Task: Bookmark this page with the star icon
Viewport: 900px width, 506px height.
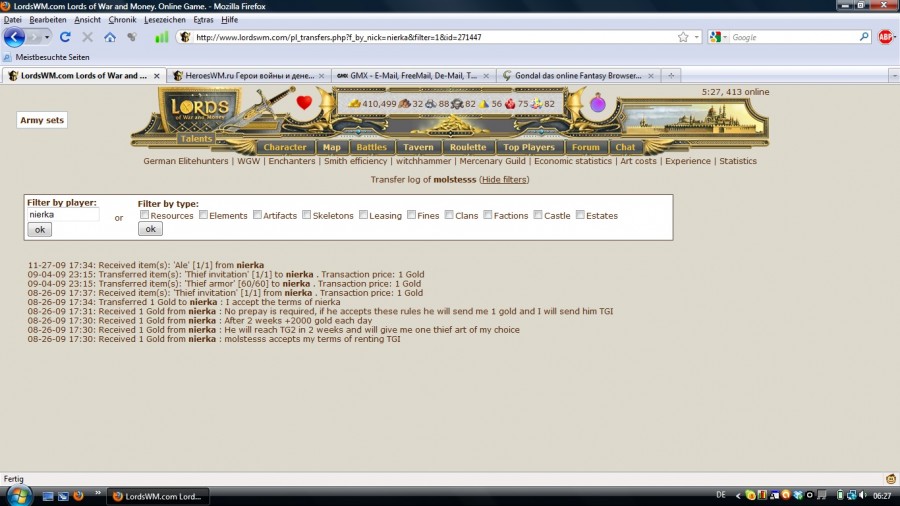Action: [682, 37]
